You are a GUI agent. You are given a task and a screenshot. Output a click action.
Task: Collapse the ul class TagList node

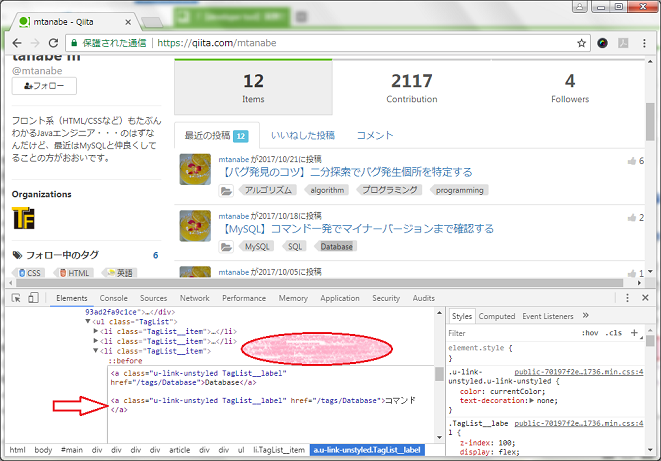pos(88,321)
